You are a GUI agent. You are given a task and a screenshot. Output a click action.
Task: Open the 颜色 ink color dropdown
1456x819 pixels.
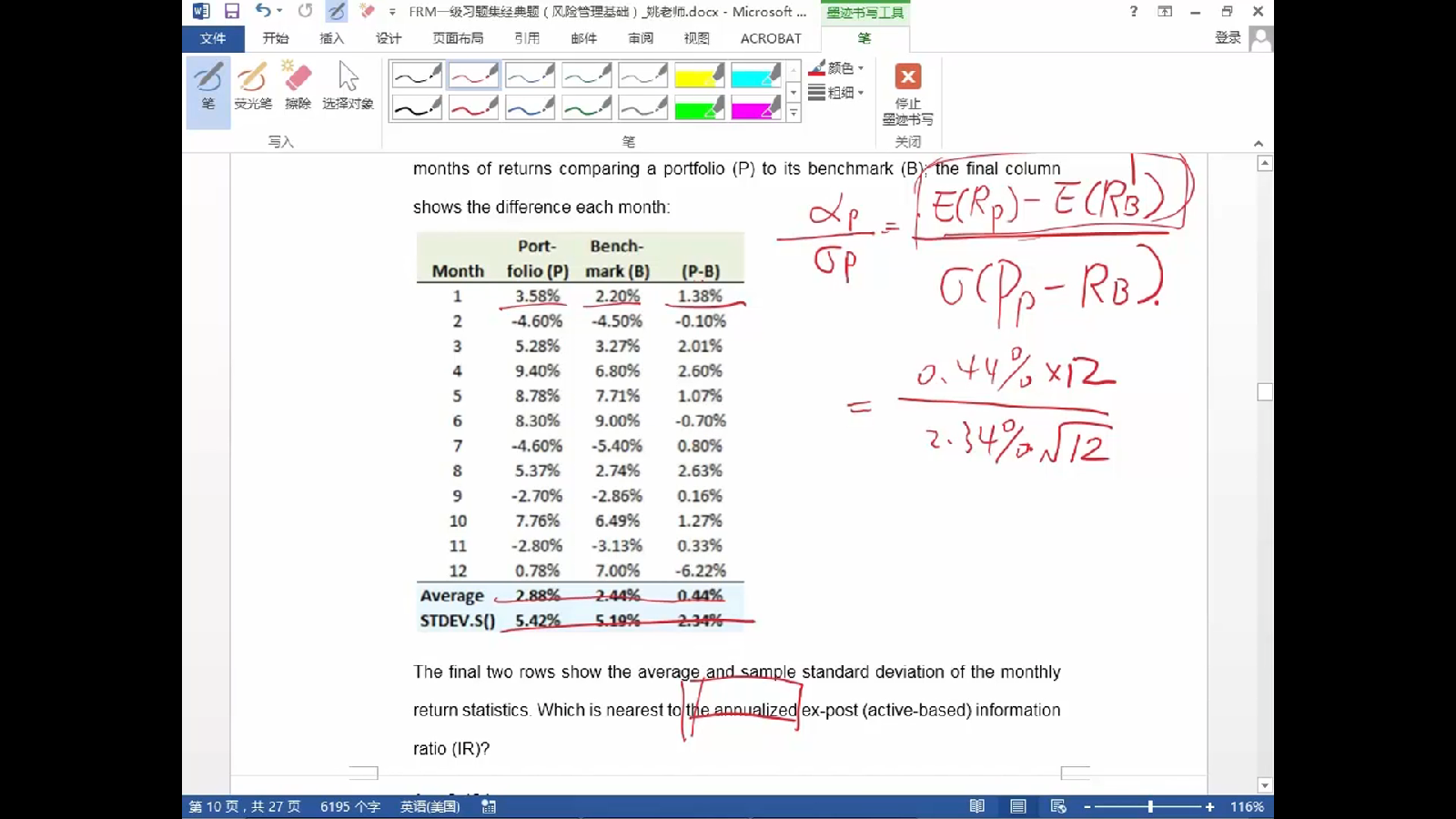click(835, 67)
